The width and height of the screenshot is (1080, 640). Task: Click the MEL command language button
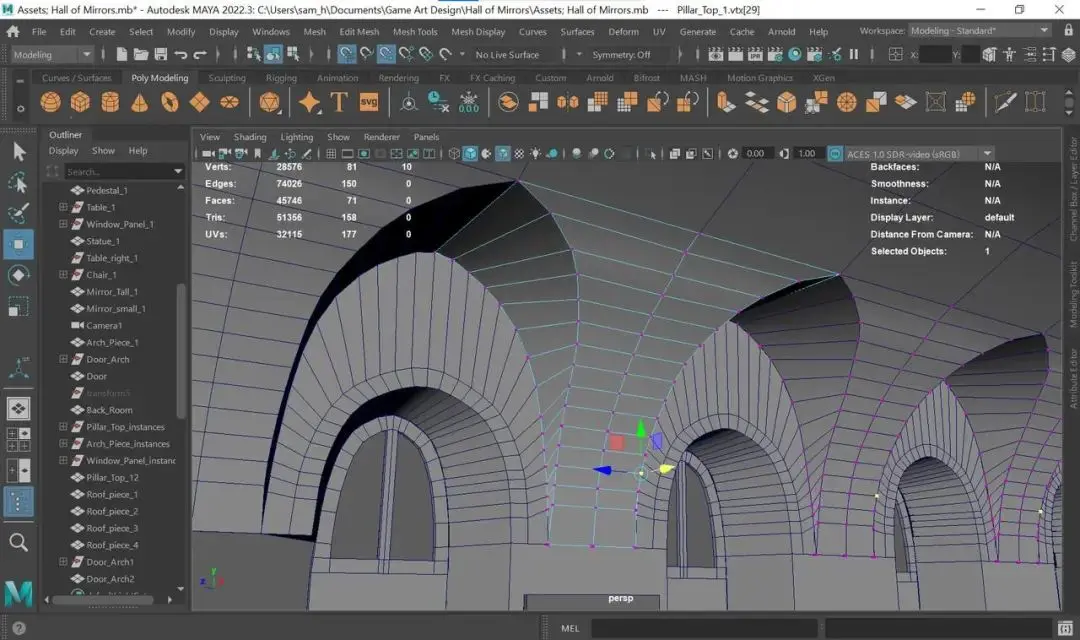point(570,628)
